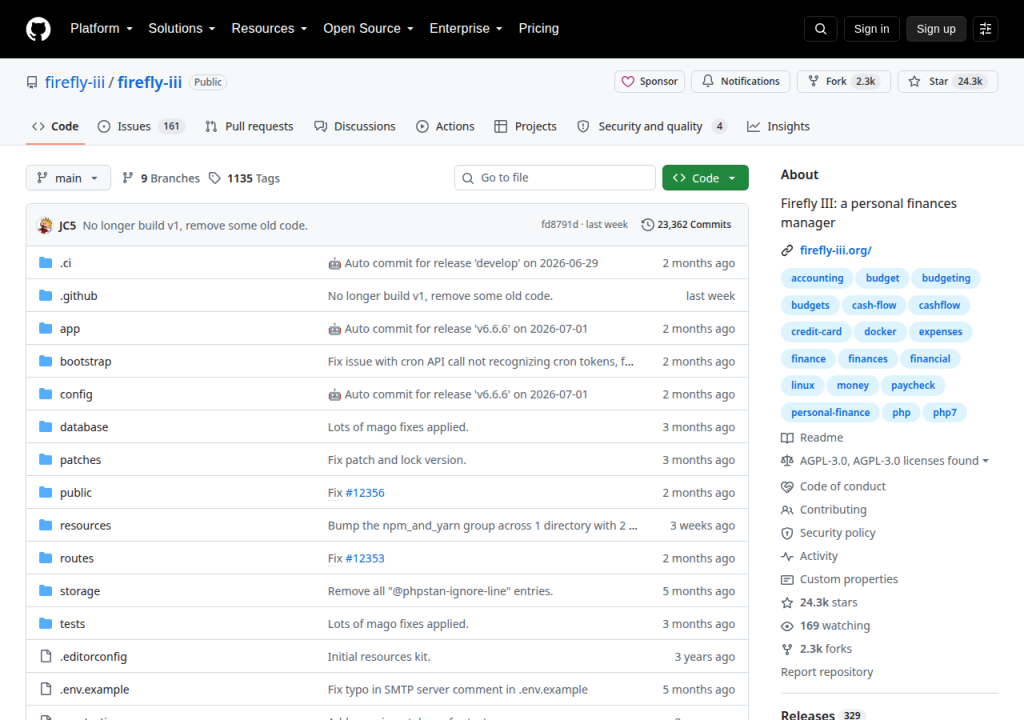Expand the Resources menu
Image resolution: width=1024 pixels, height=720 pixels.
(x=269, y=29)
